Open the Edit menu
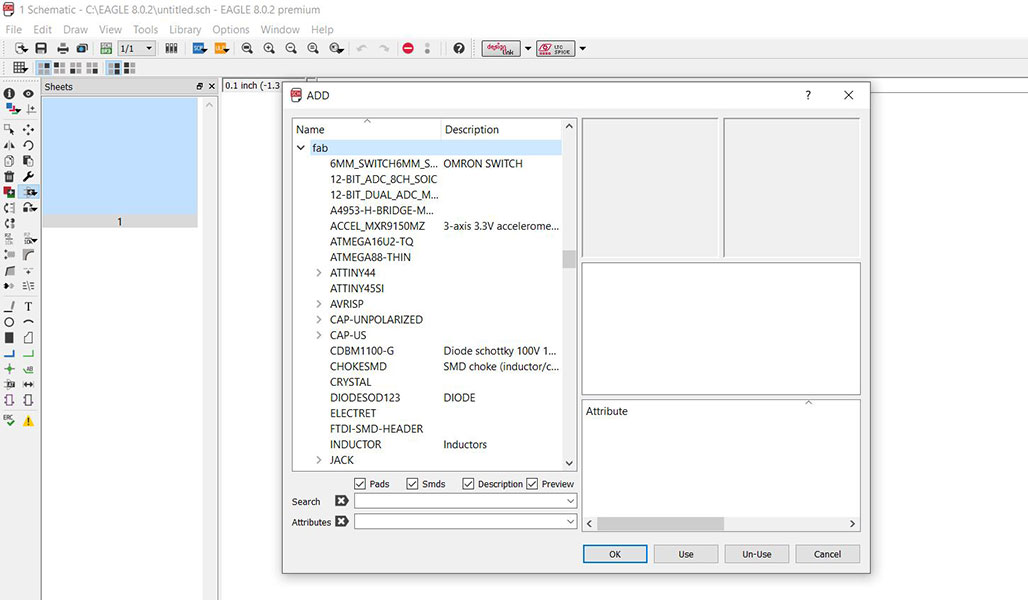This screenshot has width=1028, height=600. click(x=43, y=30)
